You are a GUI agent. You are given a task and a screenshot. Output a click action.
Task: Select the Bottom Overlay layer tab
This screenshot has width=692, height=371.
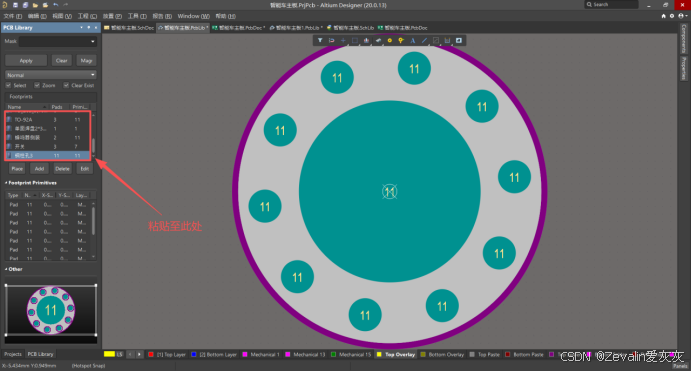[443, 354]
